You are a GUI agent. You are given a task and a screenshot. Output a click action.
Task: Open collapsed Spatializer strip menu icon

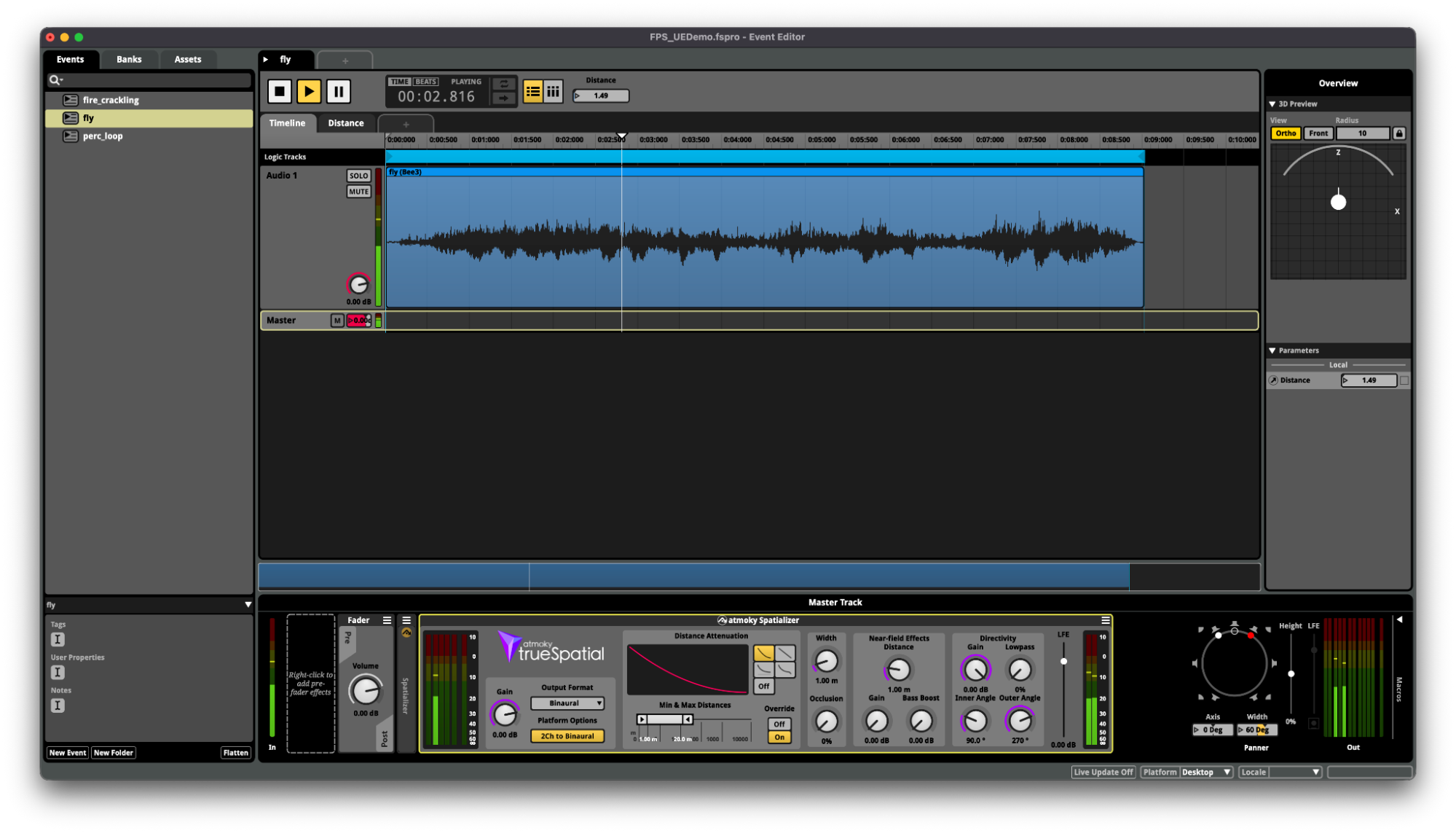click(x=406, y=620)
